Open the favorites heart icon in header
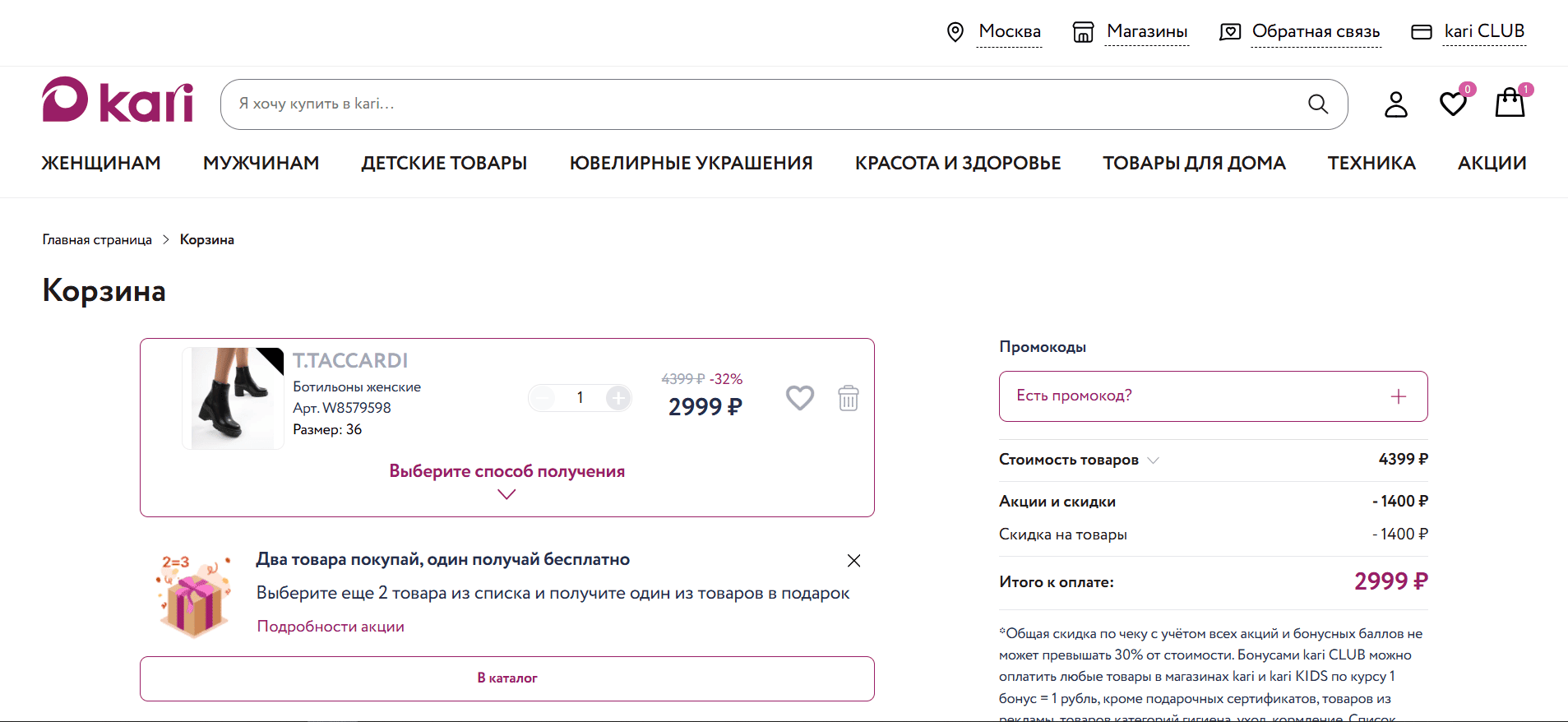1568x722 pixels. pyautogui.click(x=1453, y=104)
